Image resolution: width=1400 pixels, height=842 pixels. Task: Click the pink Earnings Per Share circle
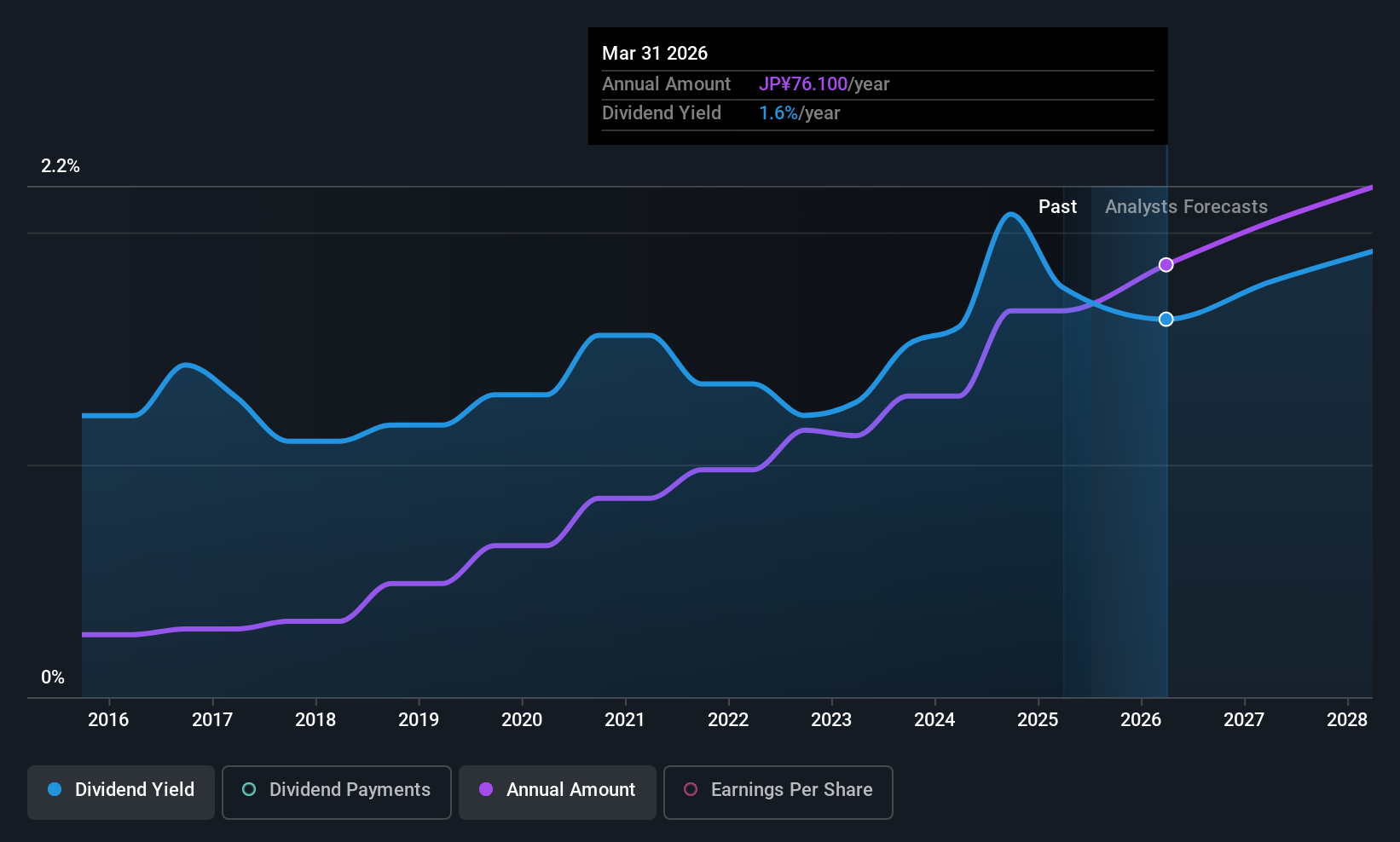(691, 789)
